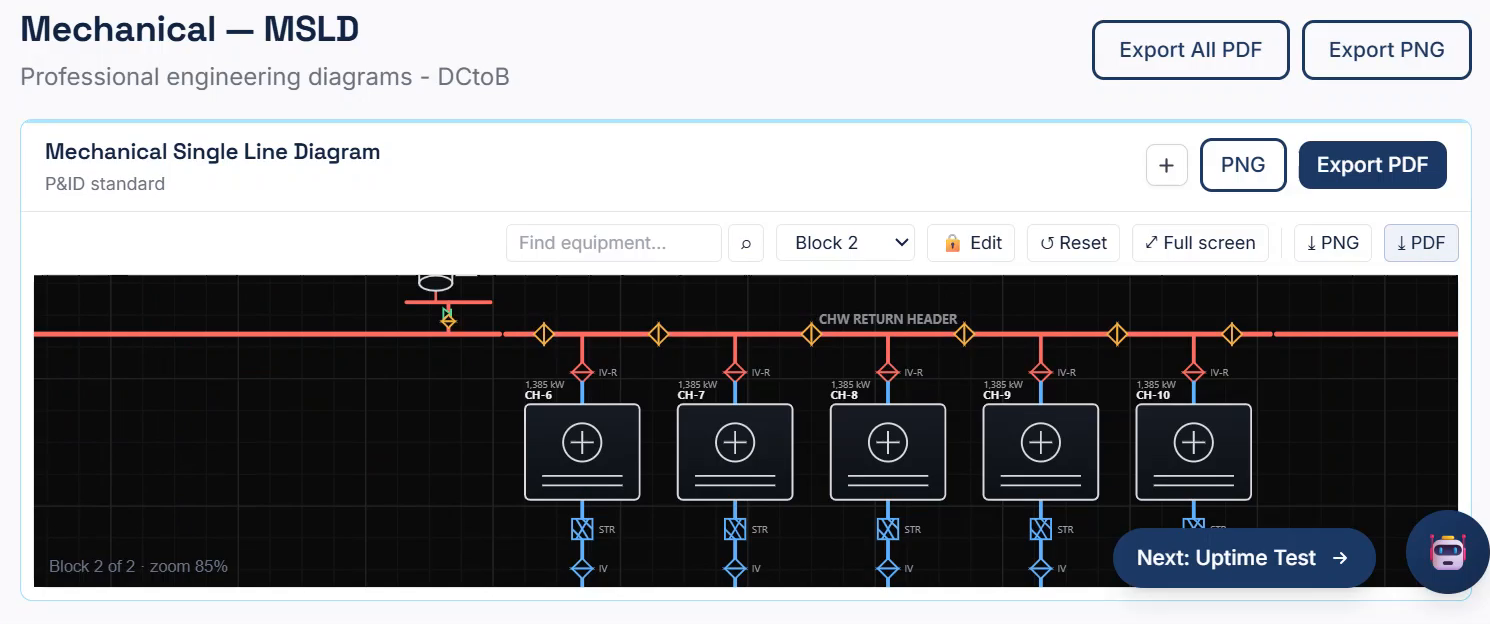Click header valve between CH-7 and CH-8 branches
Image resolution: width=1490 pixels, height=624 pixels.
(811, 334)
